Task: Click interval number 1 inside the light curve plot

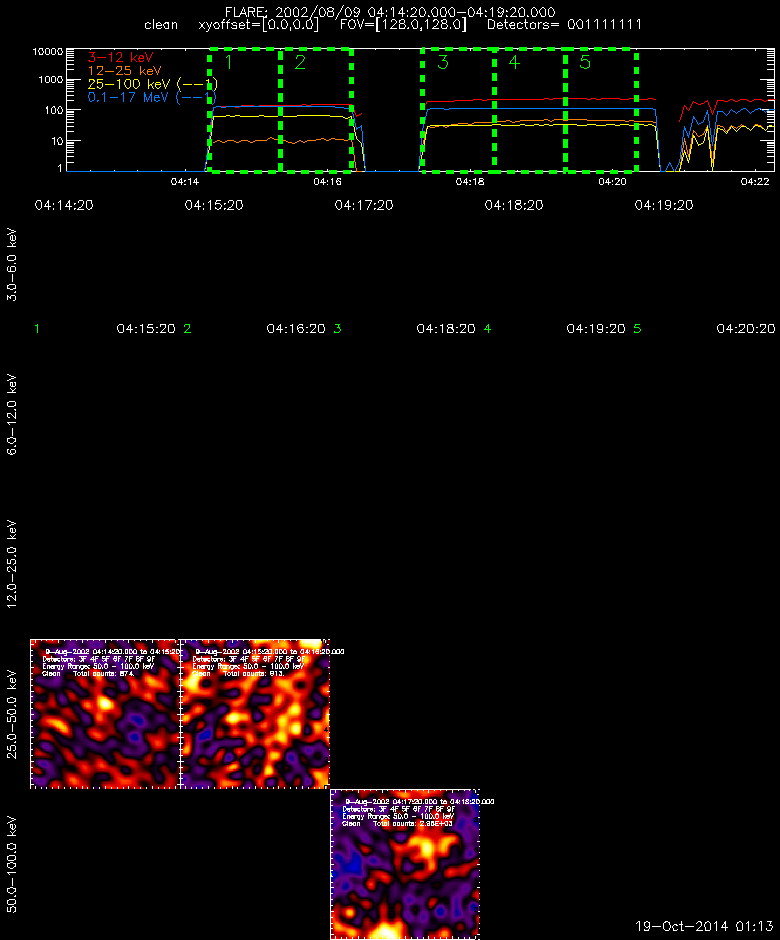Action: point(228,62)
